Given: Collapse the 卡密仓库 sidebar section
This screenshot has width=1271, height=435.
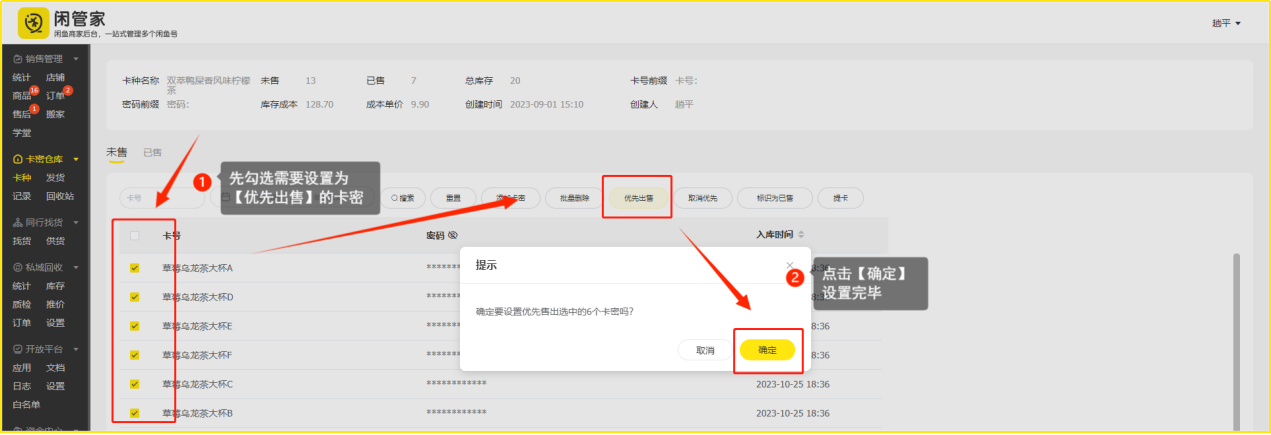Looking at the screenshot, I should [x=76, y=160].
